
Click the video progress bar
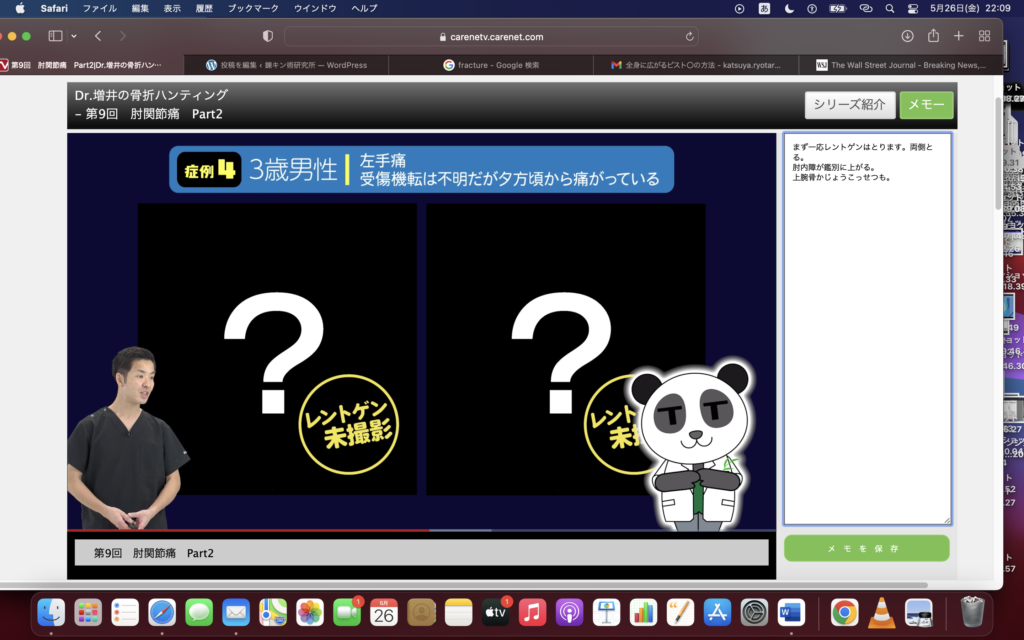(420, 530)
